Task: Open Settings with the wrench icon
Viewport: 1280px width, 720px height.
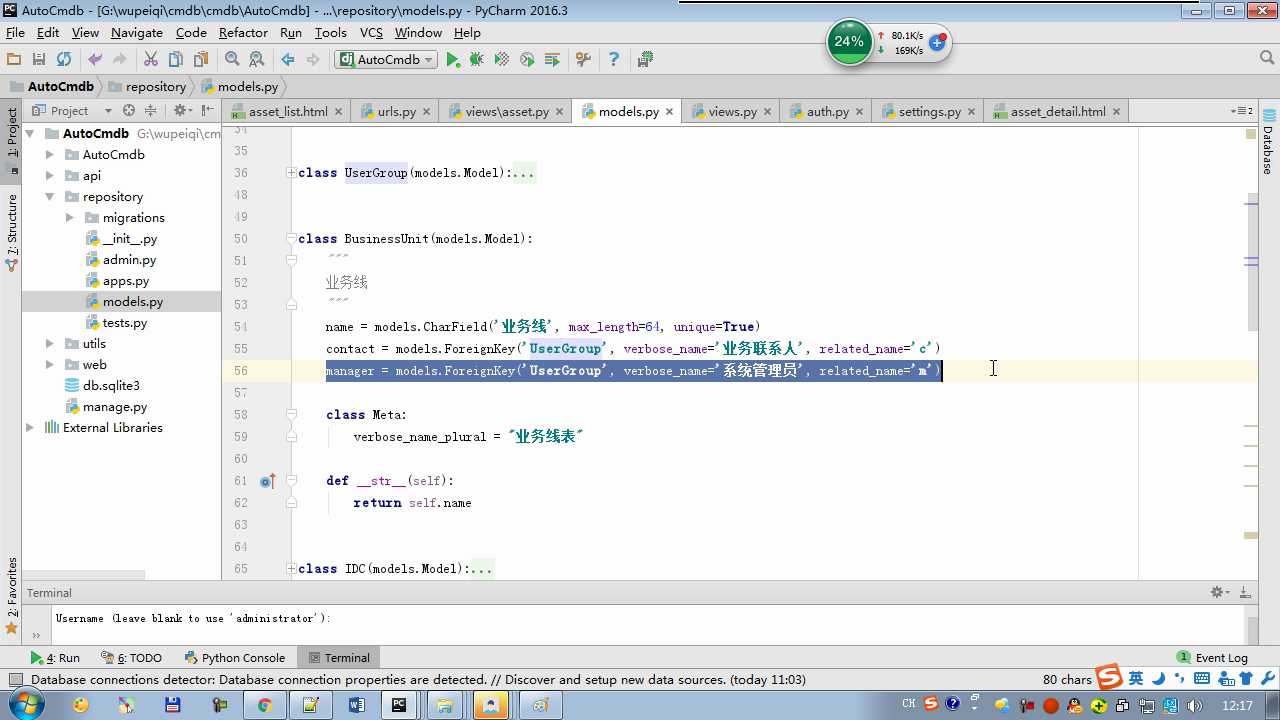Action: point(583,60)
